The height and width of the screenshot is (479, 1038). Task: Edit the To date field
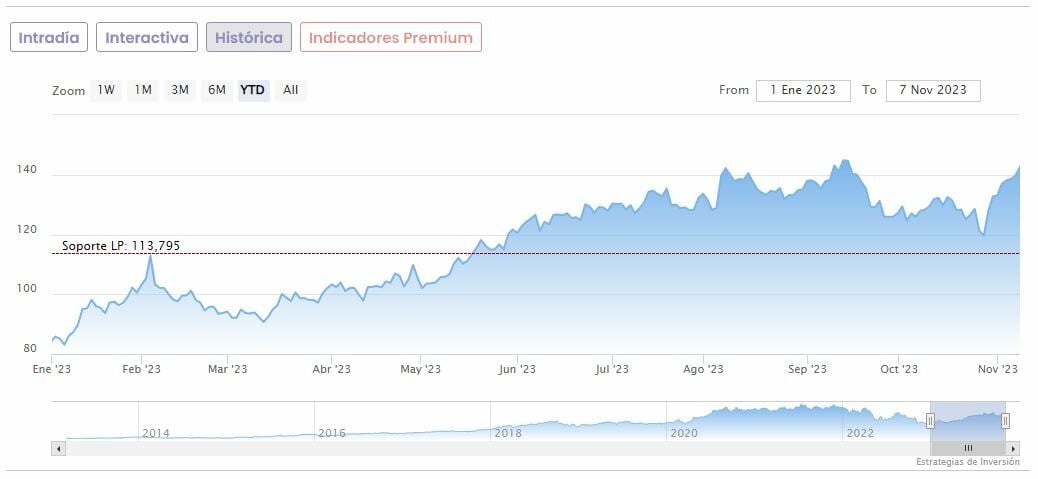point(933,90)
